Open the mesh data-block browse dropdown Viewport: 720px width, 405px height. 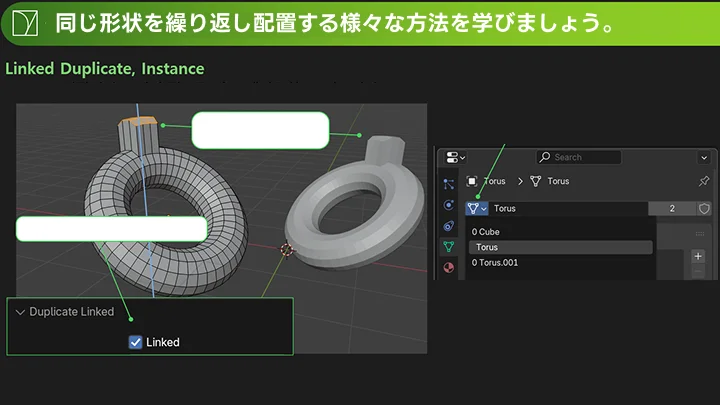[x=477, y=208]
